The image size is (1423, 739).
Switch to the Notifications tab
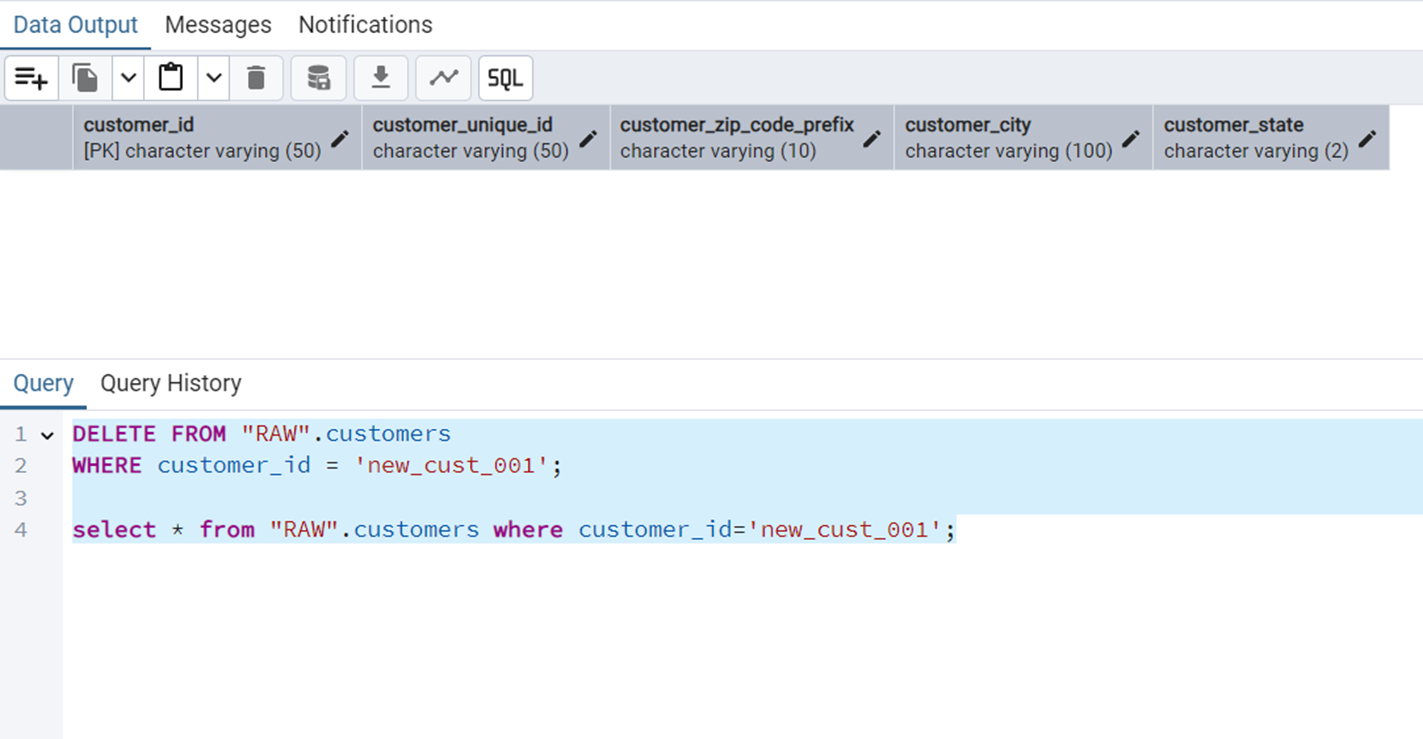(365, 25)
